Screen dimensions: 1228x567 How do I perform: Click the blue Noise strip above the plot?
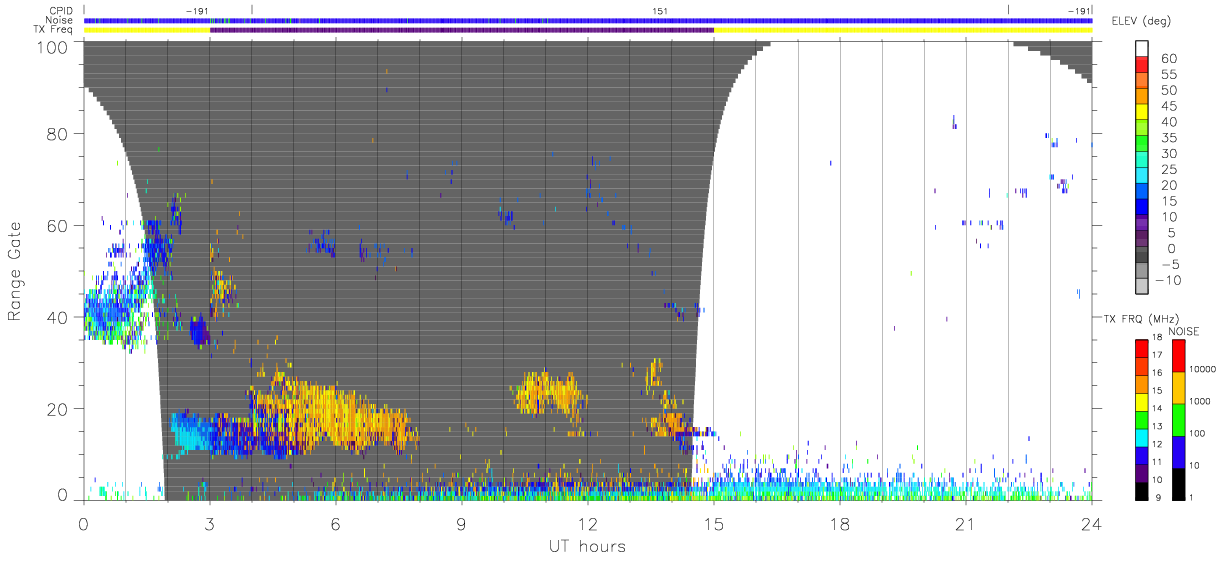[x=588, y=20]
